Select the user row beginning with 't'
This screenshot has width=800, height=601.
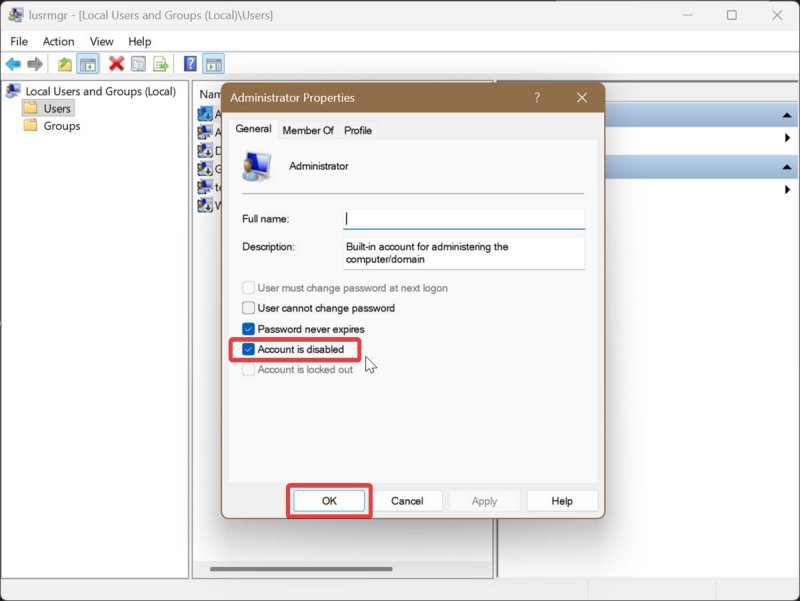click(x=210, y=187)
